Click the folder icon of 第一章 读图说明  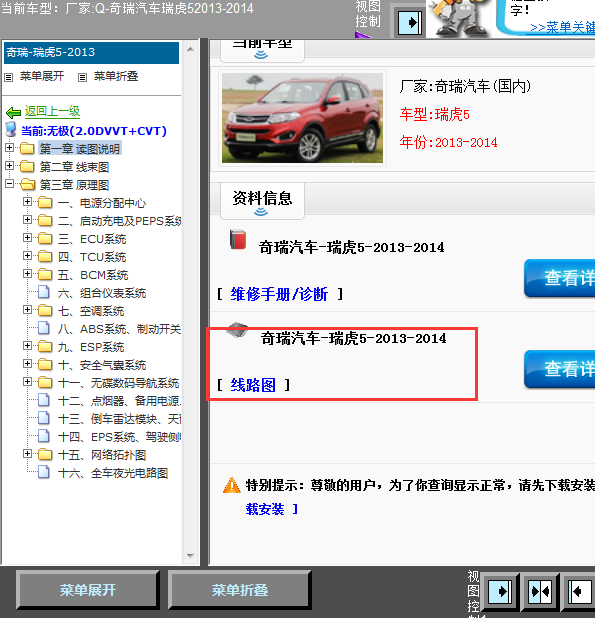coord(27,149)
